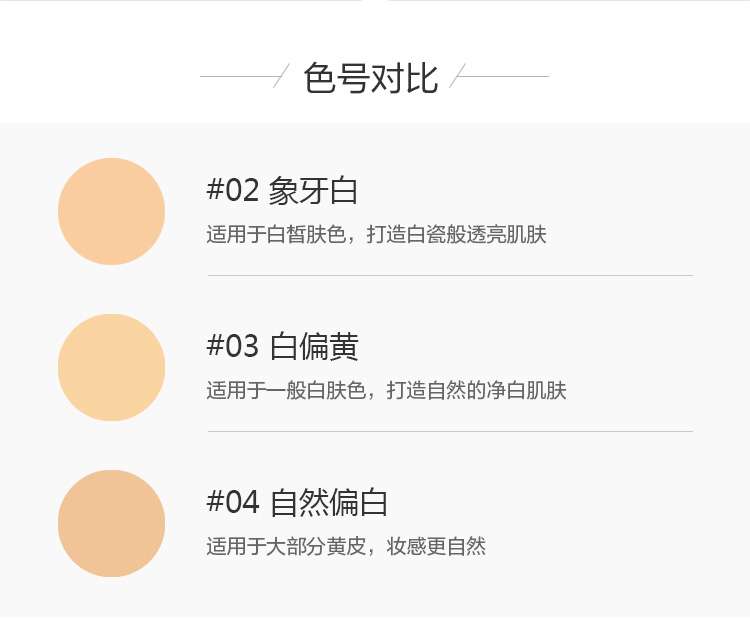The height and width of the screenshot is (641, 750).
Task: Click the character 比 in the heading
Action: coord(422,77)
